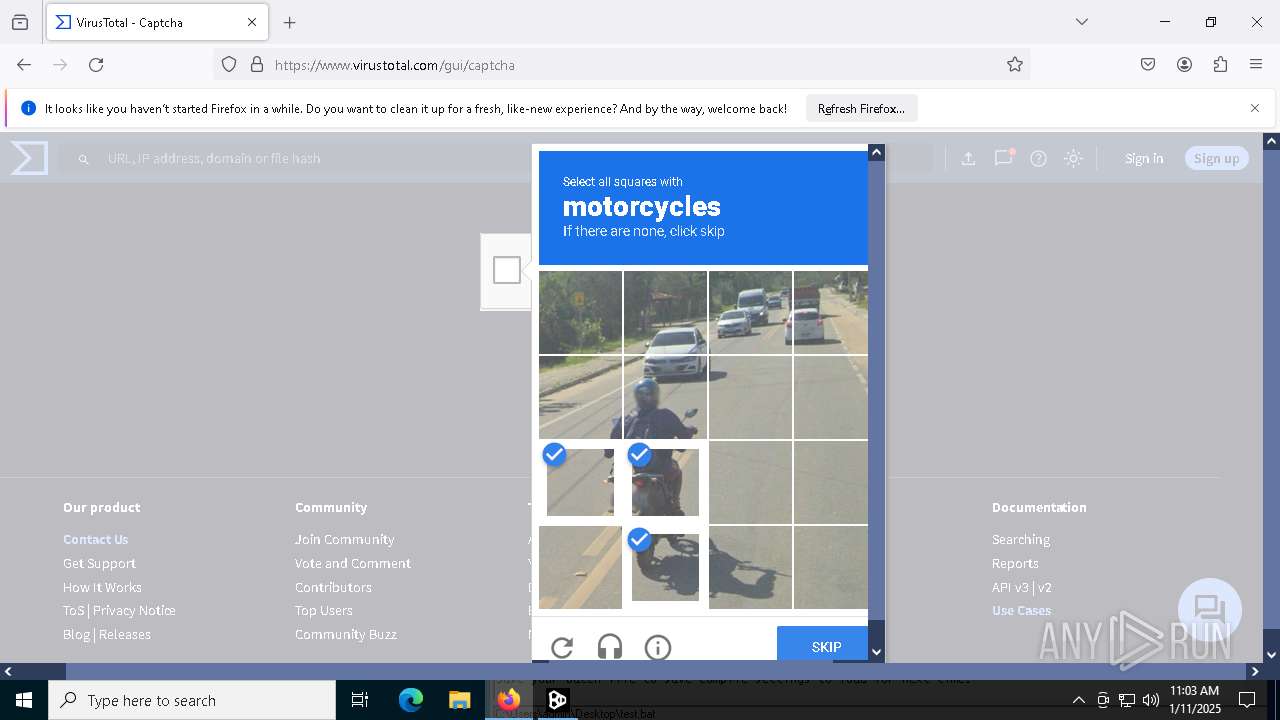The width and height of the screenshot is (1280, 720).
Task: Switch to Firefox taskbar icon
Action: tap(508, 700)
